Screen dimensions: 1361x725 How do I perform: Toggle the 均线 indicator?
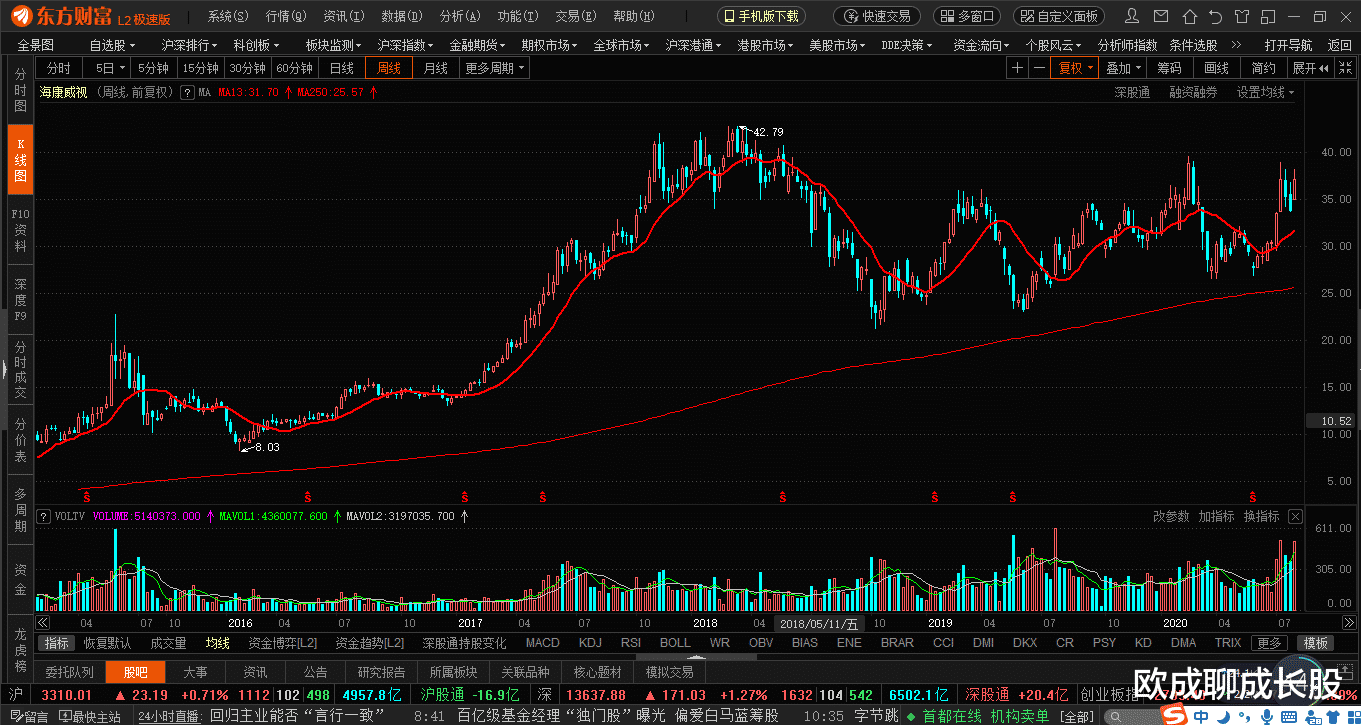(x=218, y=643)
